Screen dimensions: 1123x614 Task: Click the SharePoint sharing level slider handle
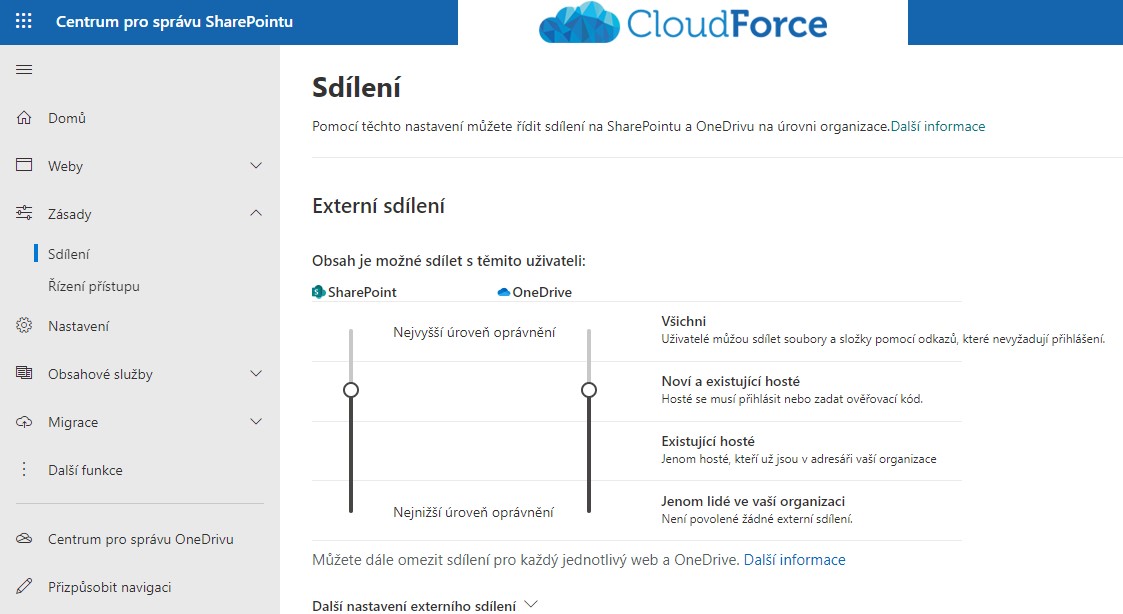pyautogui.click(x=351, y=390)
